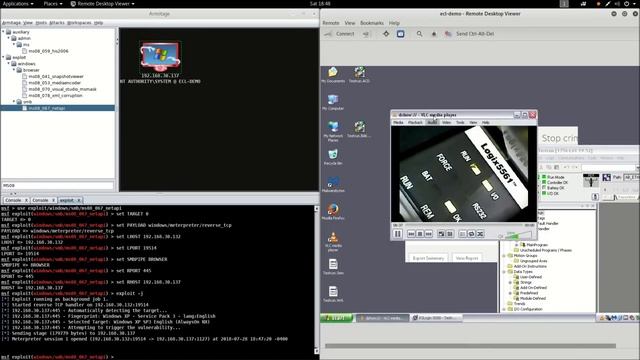Open the Attacks menu in Armitage
The height and width of the screenshot is (360, 640).
click(x=57, y=23)
